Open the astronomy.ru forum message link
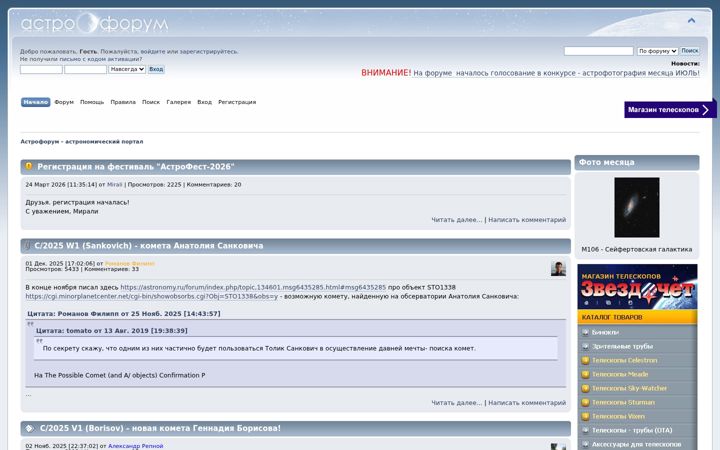Image resolution: width=720 pixels, height=450 pixels. (253, 287)
